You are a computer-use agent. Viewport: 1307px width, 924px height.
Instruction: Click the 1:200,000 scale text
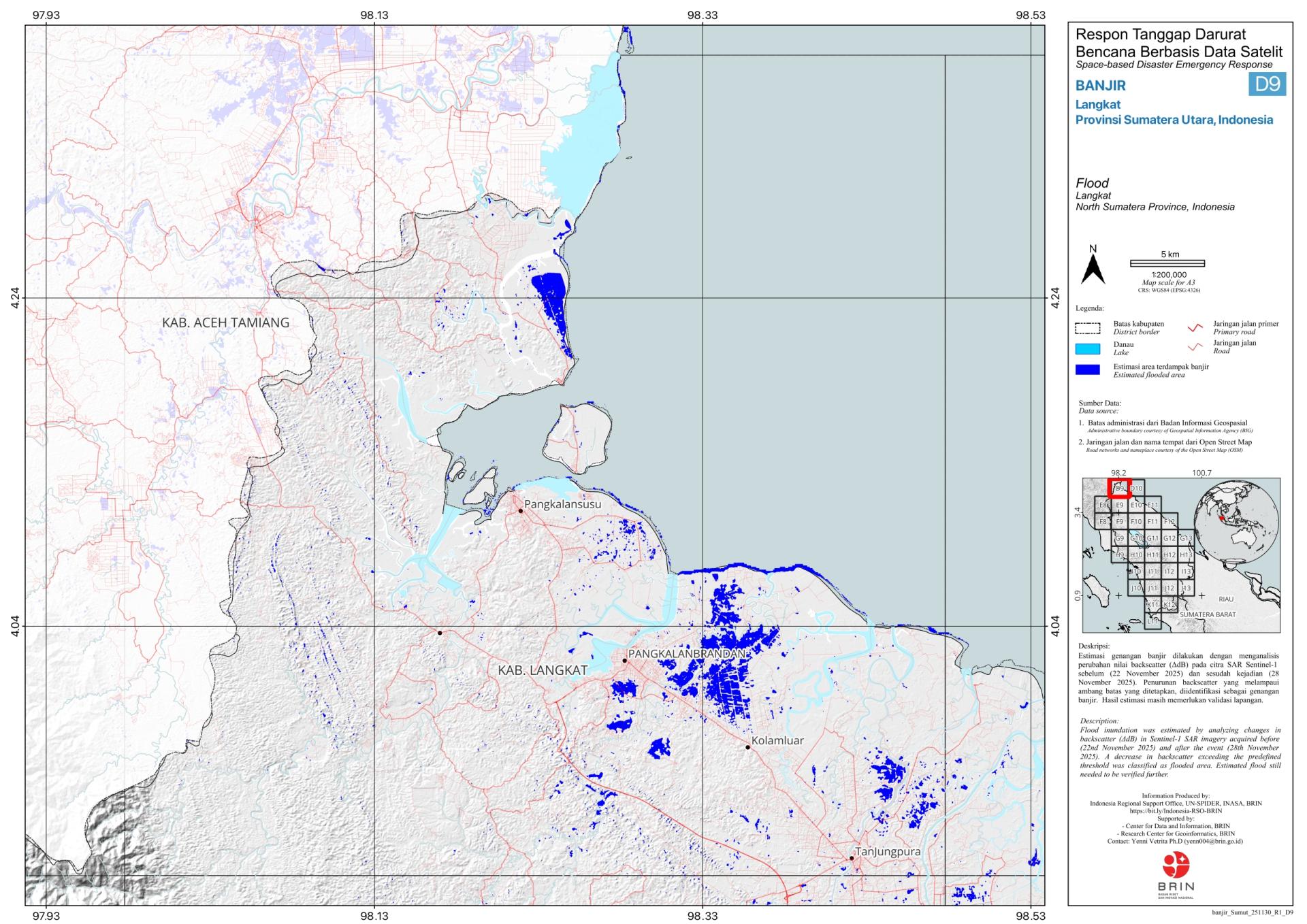(x=1169, y=275)
